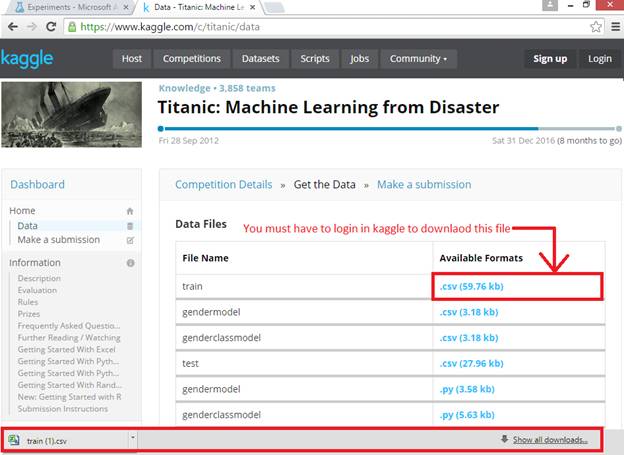Screen dimensions: 624x455
Task: Open Submission Instructions link
Action: tap(62, 409)
